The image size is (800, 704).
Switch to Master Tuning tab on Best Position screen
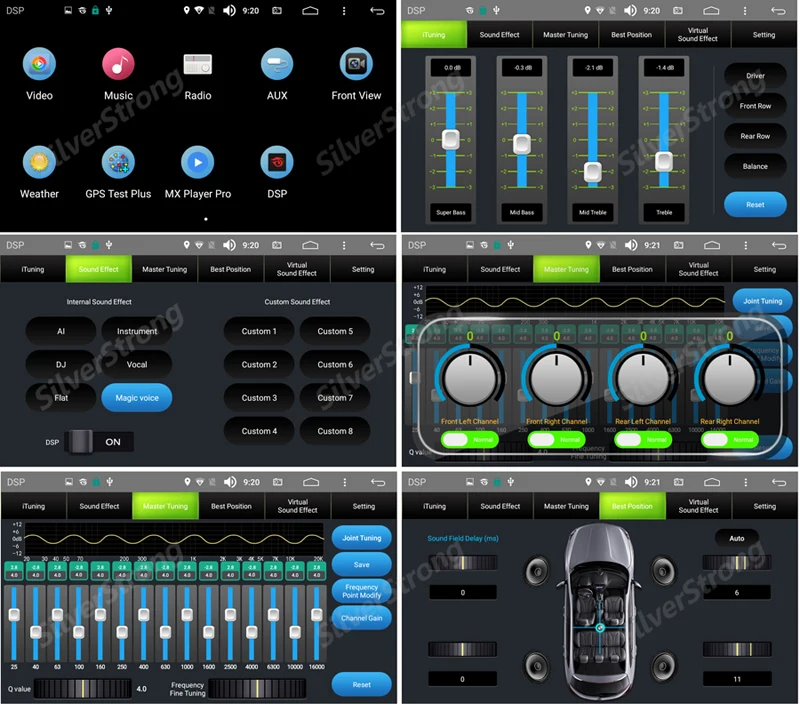[x=566, y=506]
